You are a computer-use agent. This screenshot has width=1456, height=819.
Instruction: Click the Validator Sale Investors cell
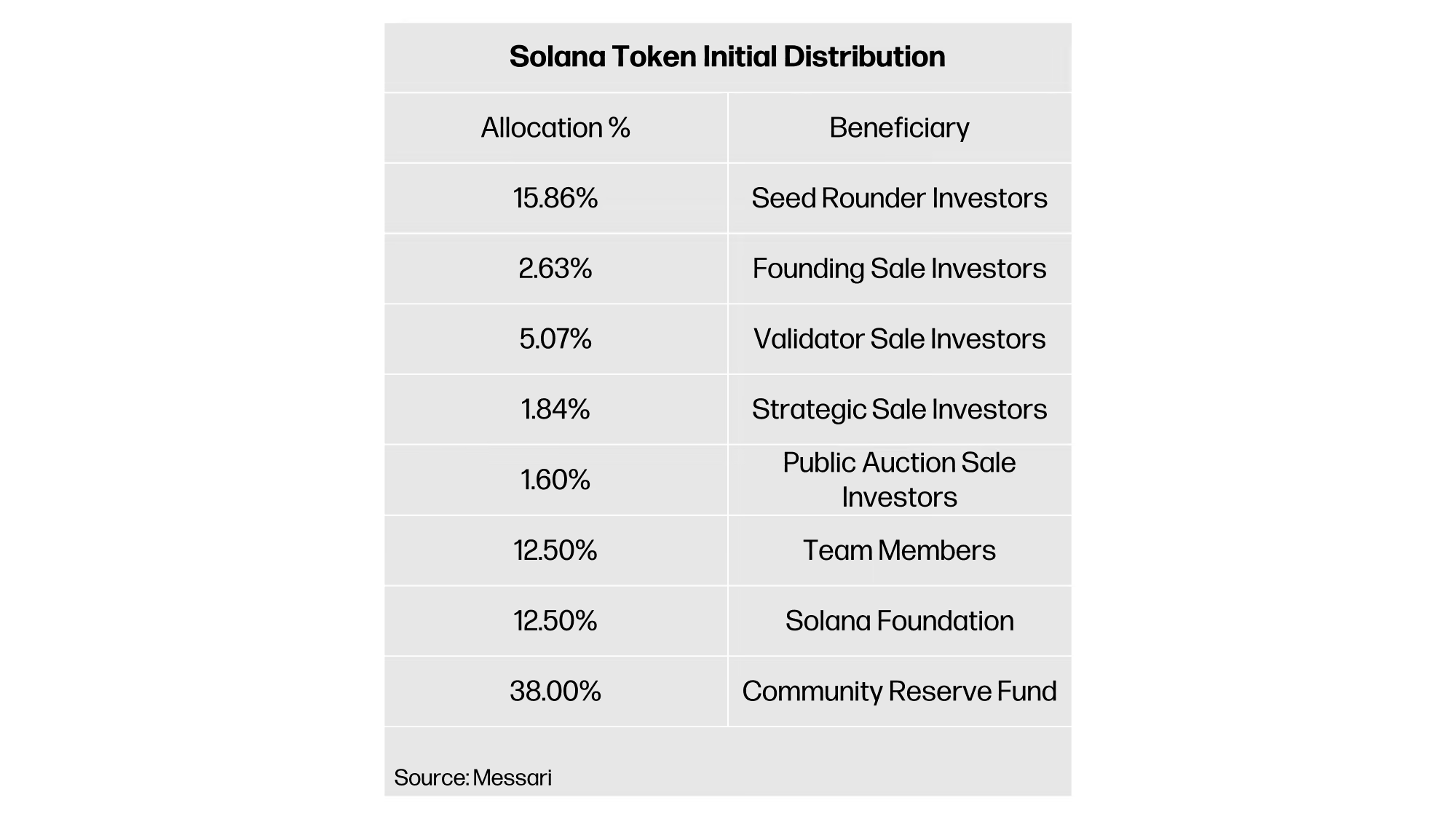899,339
